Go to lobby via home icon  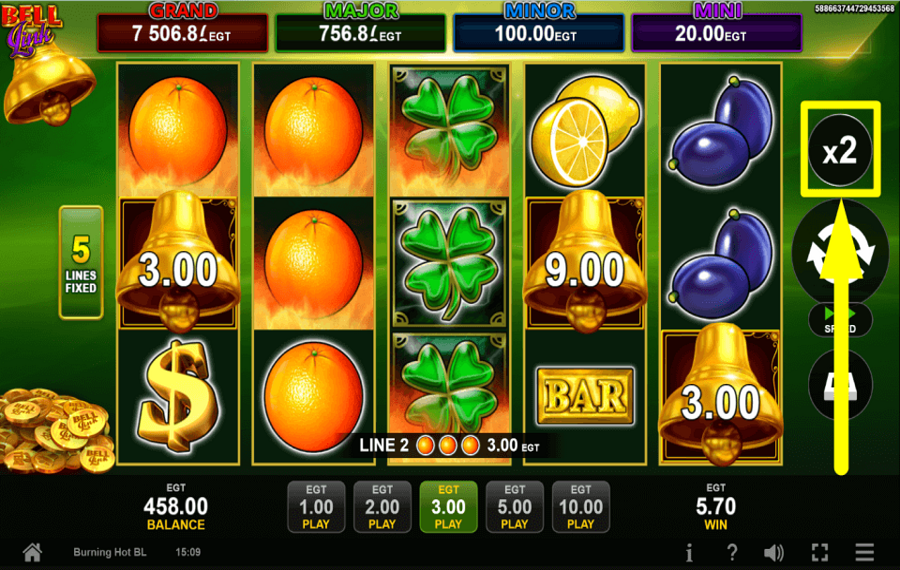[32, 552]
